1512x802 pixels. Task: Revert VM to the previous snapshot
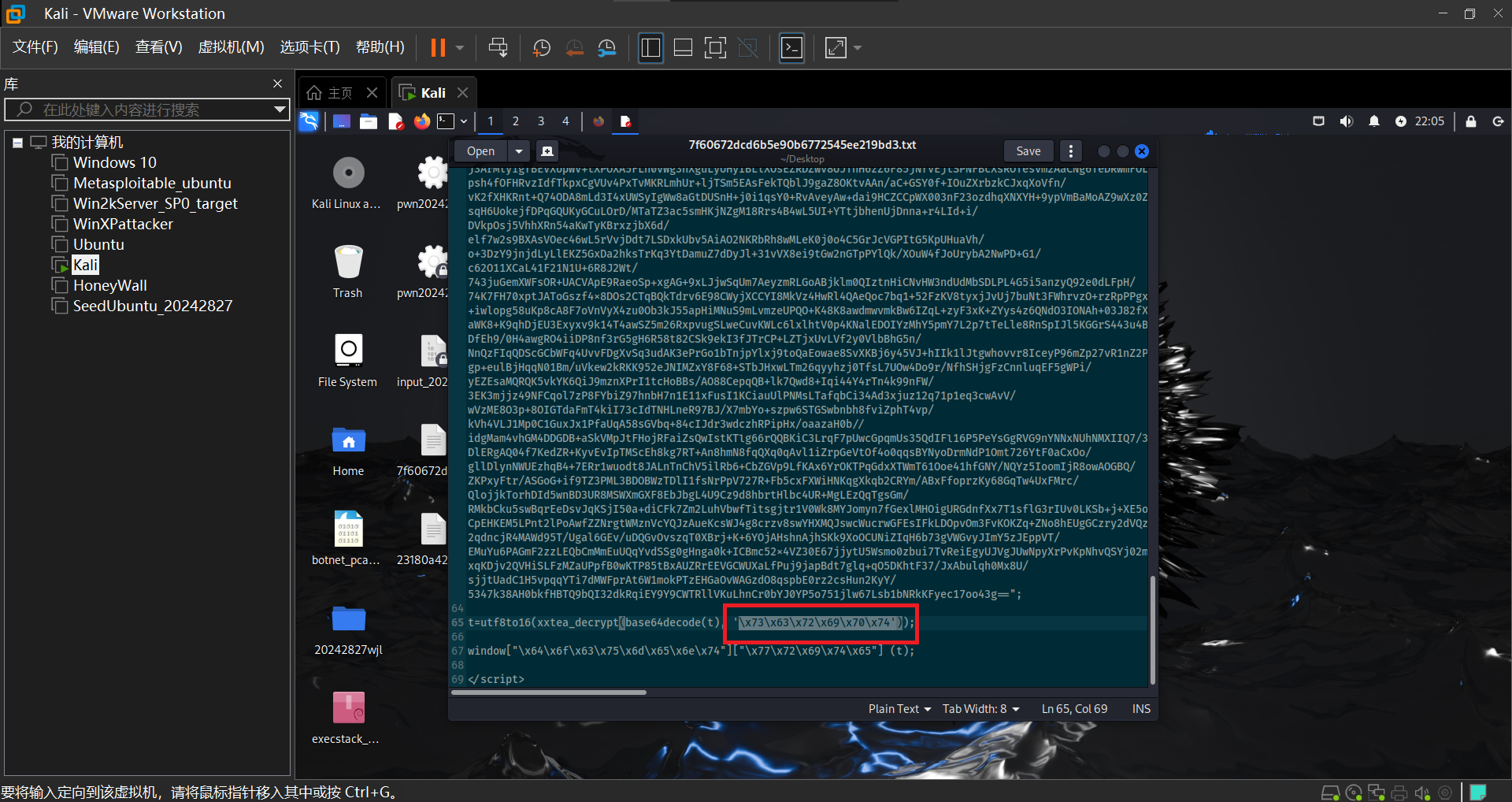click(x=575, y=48)
